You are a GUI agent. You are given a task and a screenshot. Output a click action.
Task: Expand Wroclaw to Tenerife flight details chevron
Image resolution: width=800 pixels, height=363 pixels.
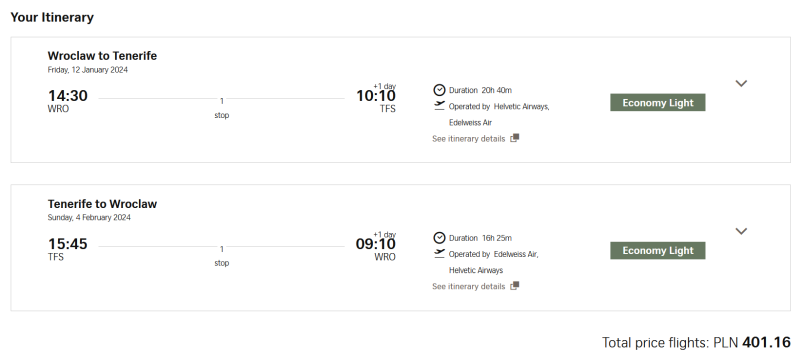[x=741, y=83]
